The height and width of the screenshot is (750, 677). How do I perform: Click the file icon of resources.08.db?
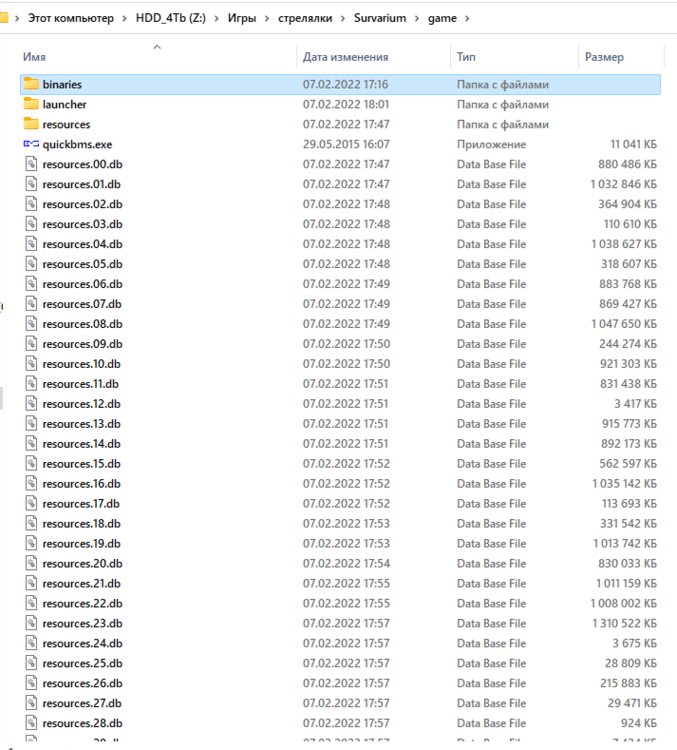pyautogui.click(x=31, y=324)
